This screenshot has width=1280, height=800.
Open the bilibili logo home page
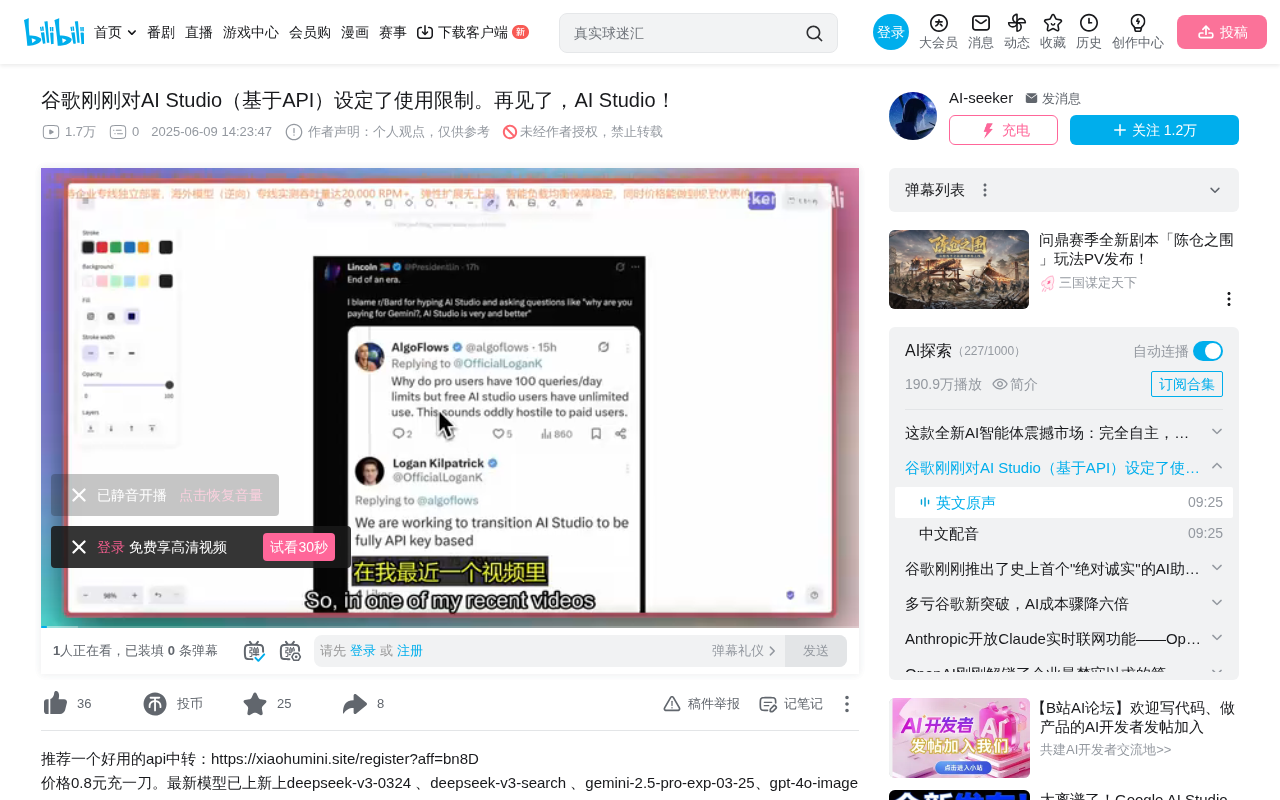(x=54, y=32)
